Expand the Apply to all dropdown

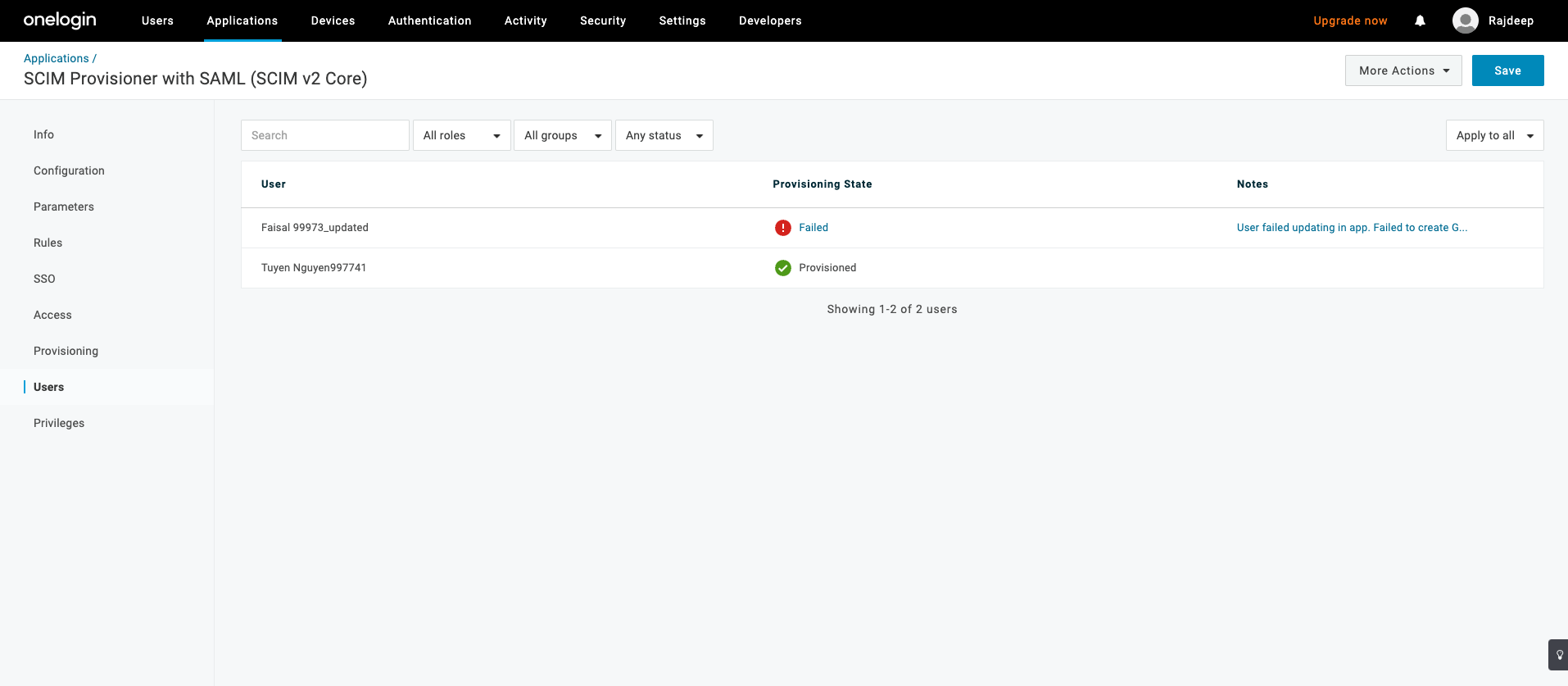1493,135
